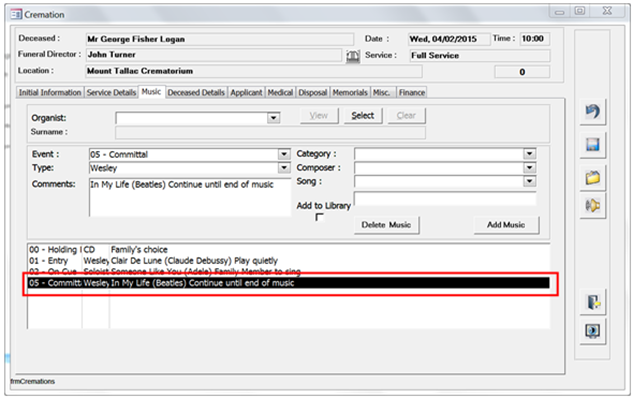Viewport: 633px width, 398px height.
Task: Minimize the Cremation window
Action: (560, 12)
